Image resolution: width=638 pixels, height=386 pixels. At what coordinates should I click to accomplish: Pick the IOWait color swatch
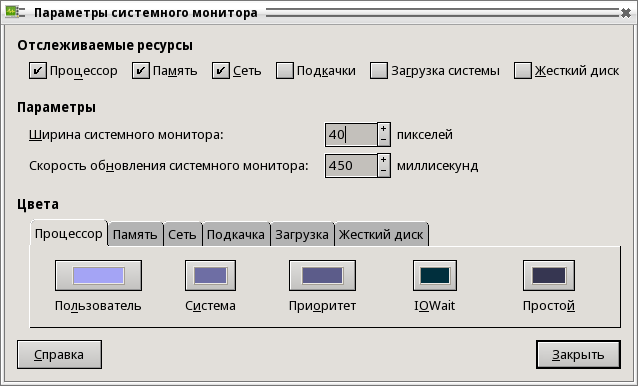[x=435, y=276]
